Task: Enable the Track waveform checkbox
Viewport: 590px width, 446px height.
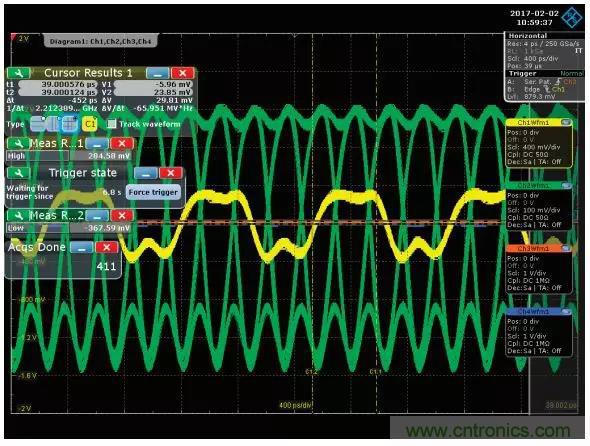Action: pyautogui.click(x=111, y=124)
